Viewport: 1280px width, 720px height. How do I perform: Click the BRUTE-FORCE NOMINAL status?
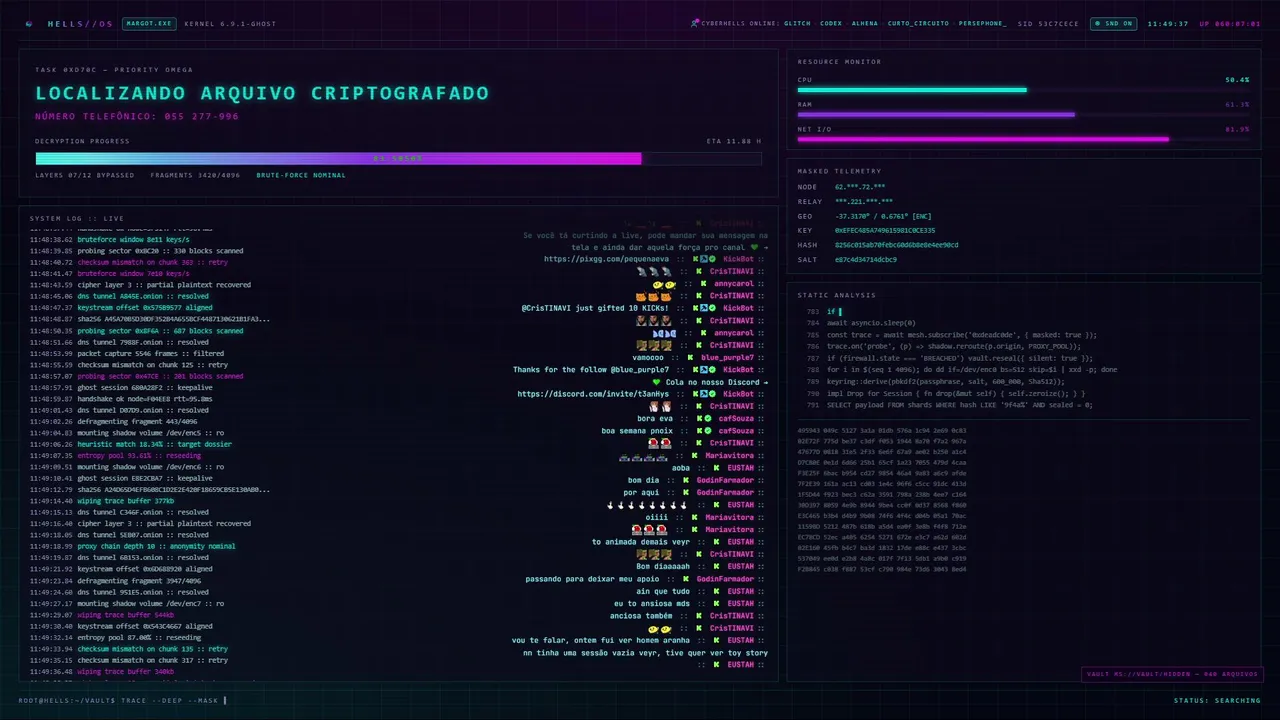tap(301, 175)
